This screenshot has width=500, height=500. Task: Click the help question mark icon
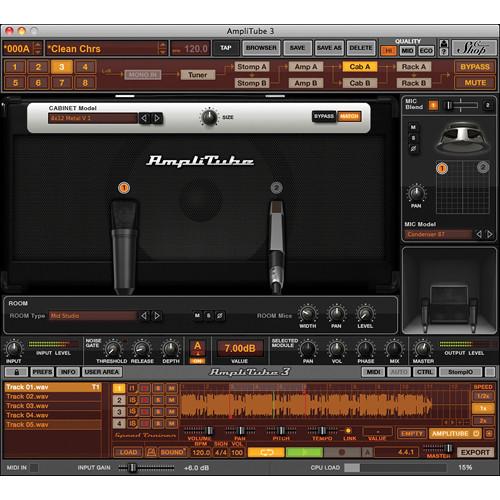coord(443,52)
